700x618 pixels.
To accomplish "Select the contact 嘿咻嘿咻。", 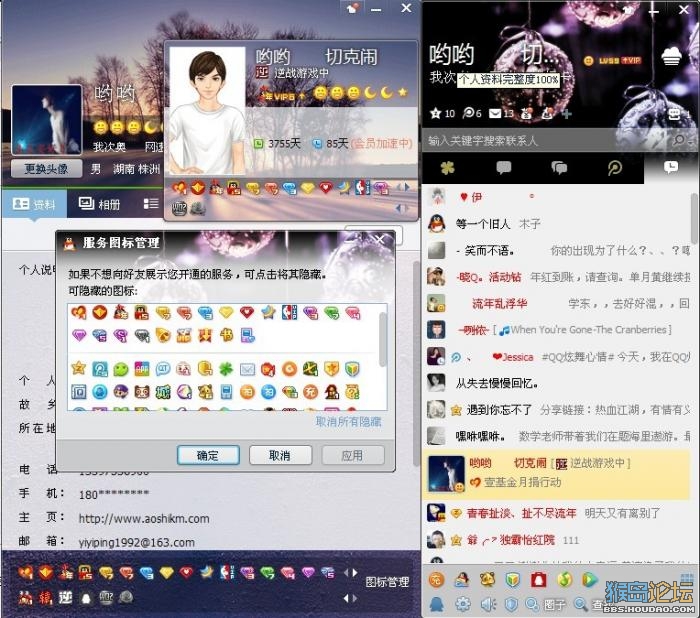I will [557, 436].
